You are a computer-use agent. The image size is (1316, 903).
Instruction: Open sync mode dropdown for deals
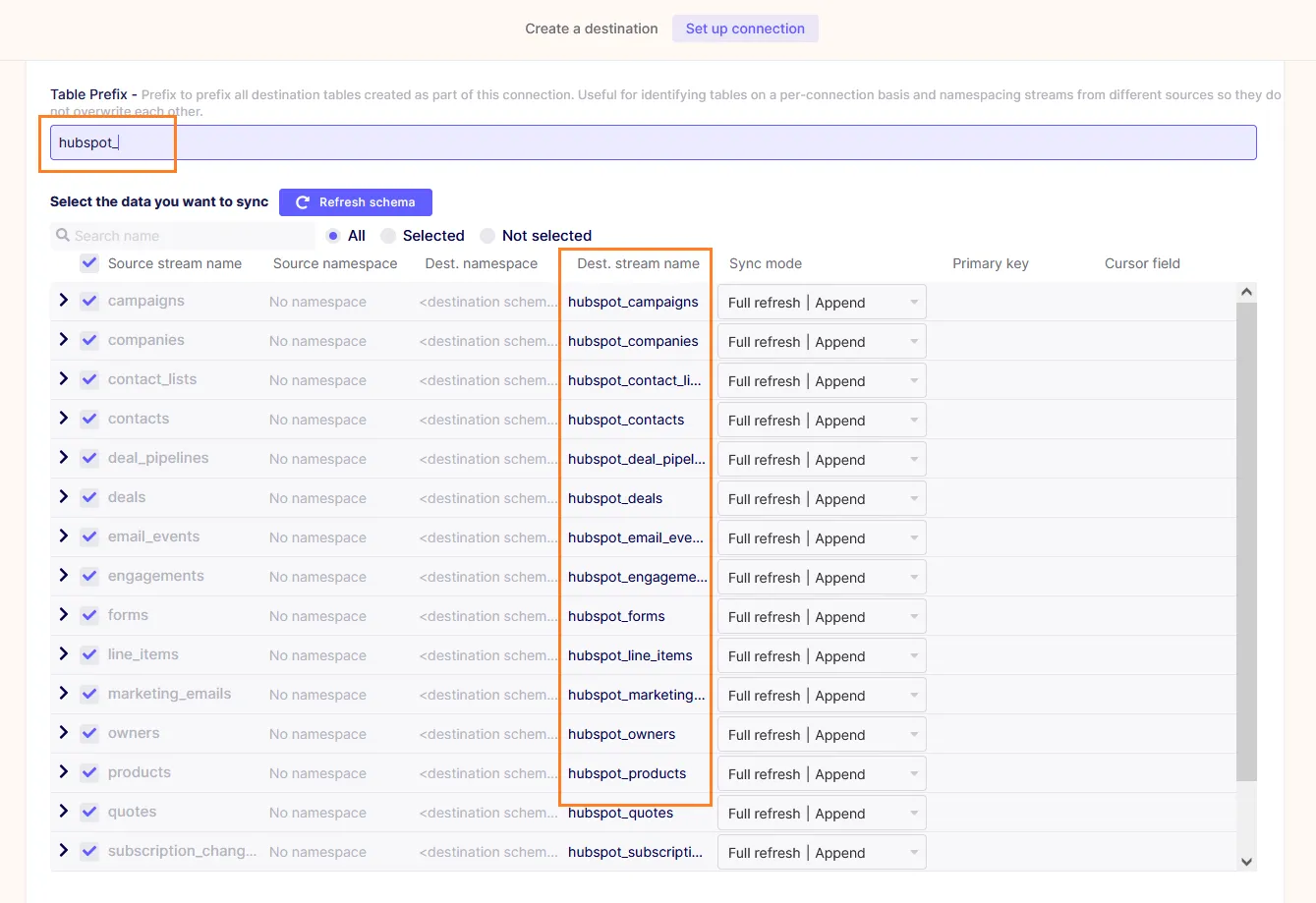point(822,499)
